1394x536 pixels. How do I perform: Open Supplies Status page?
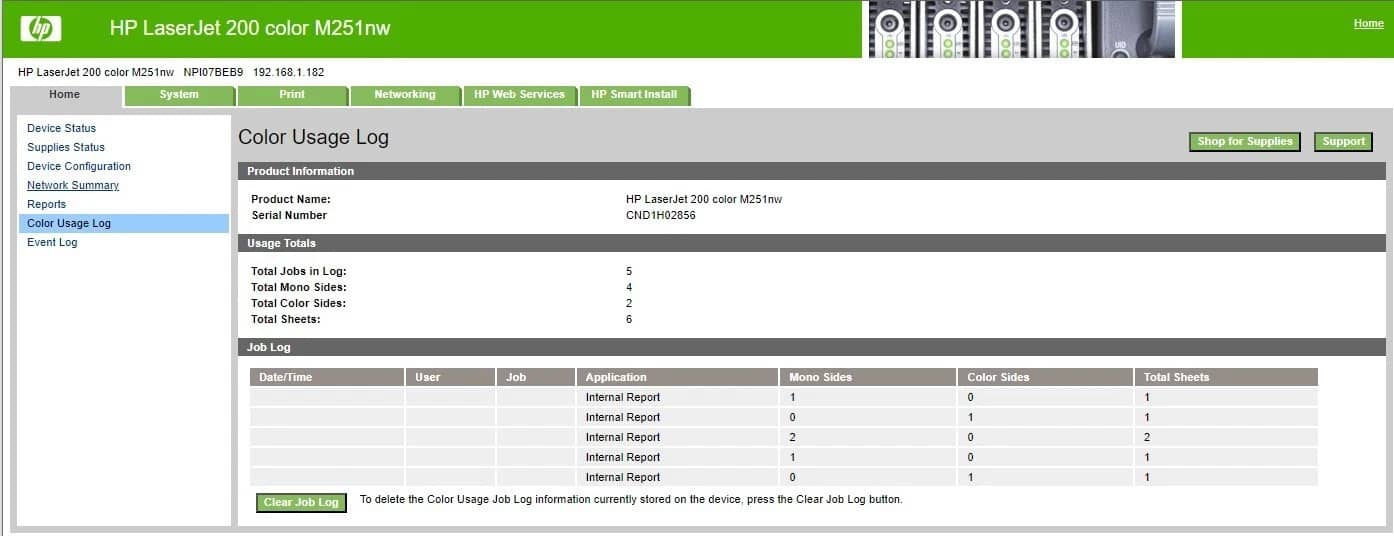(66, 147)
